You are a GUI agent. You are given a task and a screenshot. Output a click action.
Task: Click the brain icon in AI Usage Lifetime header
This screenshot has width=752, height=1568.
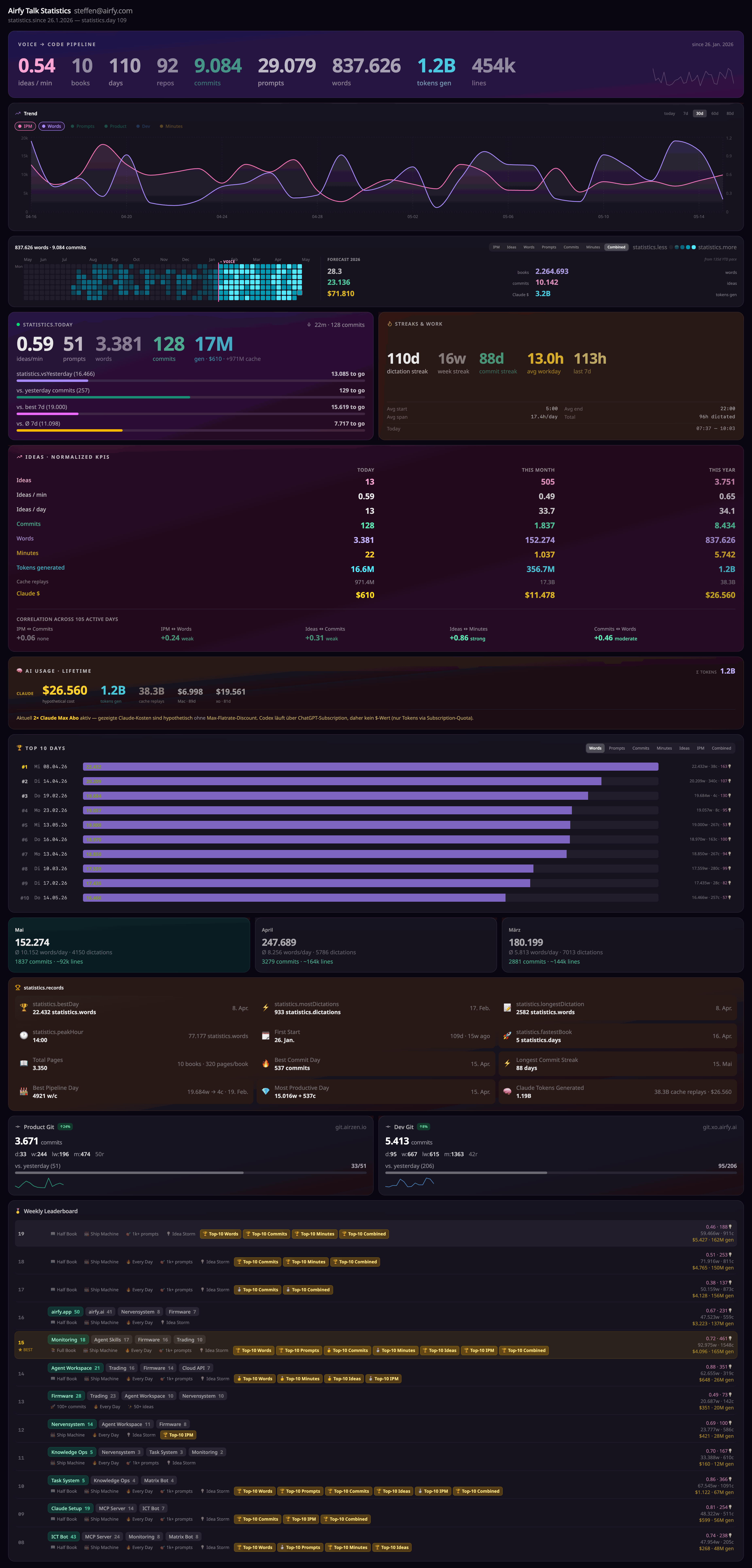pyautogui.click(x=19, y=671)
